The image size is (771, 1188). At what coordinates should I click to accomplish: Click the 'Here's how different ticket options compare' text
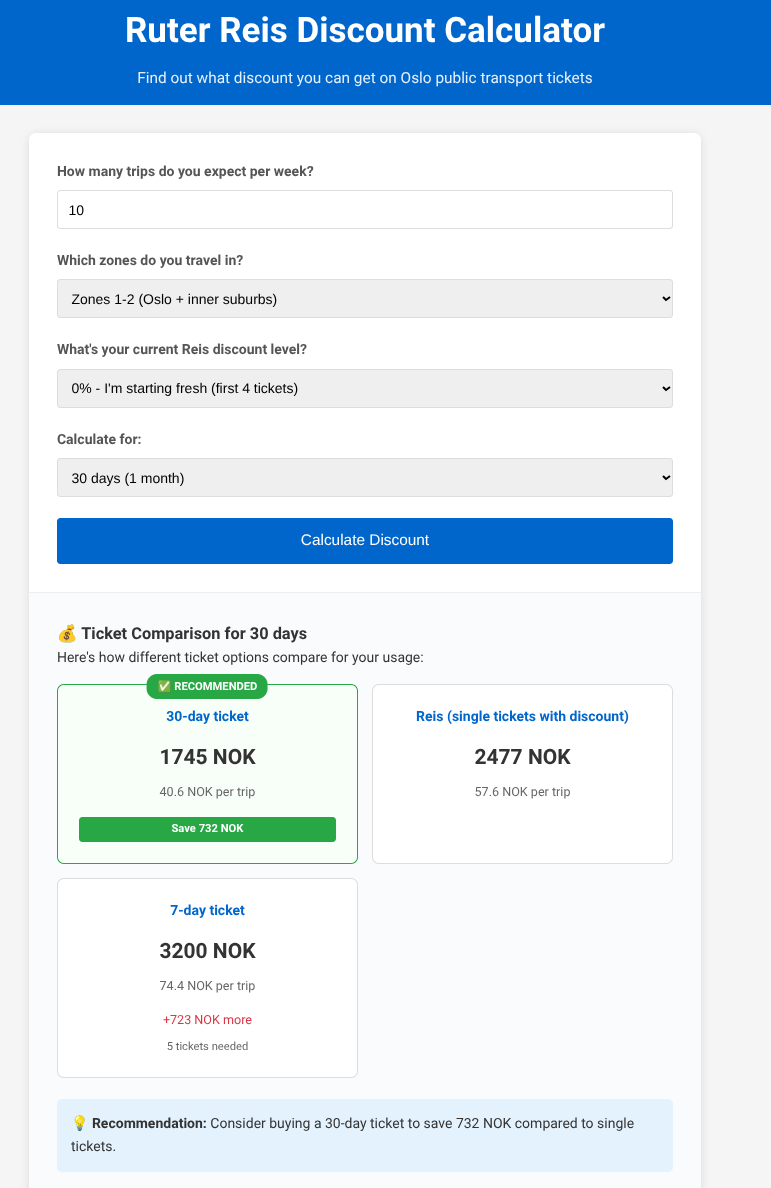[x=240, y=657]
